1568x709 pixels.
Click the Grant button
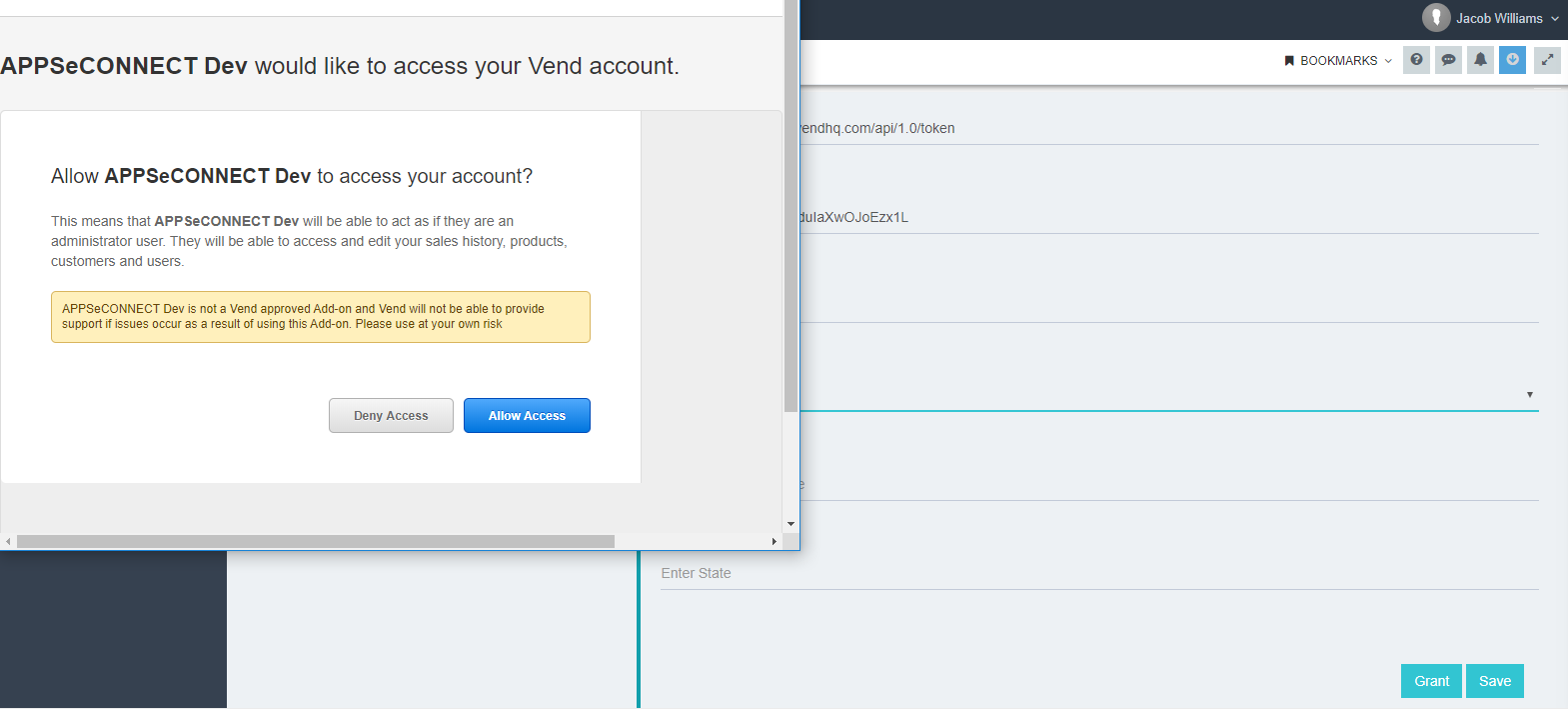(x=1431, y=681)
